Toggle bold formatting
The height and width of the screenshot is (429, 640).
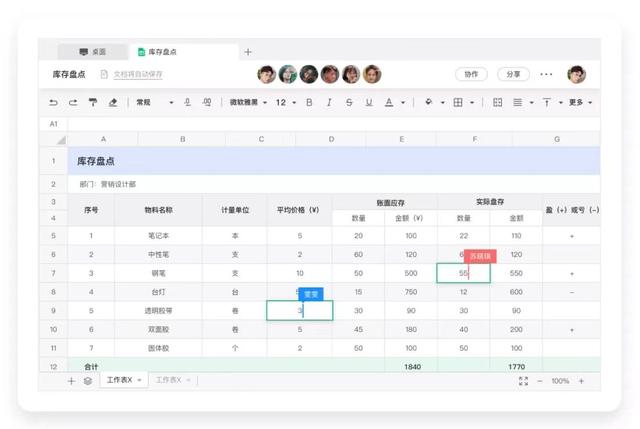[x=309, y=102]
